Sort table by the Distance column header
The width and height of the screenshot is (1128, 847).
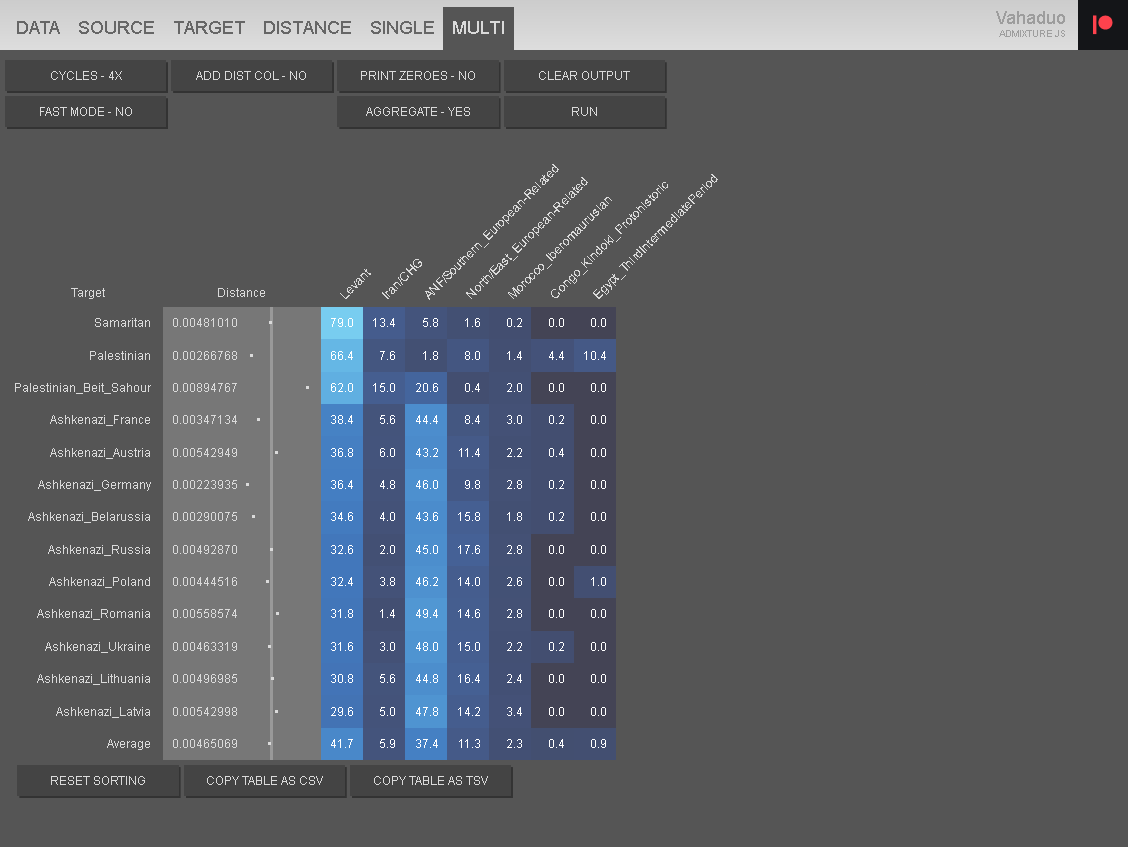coord(241,293)
